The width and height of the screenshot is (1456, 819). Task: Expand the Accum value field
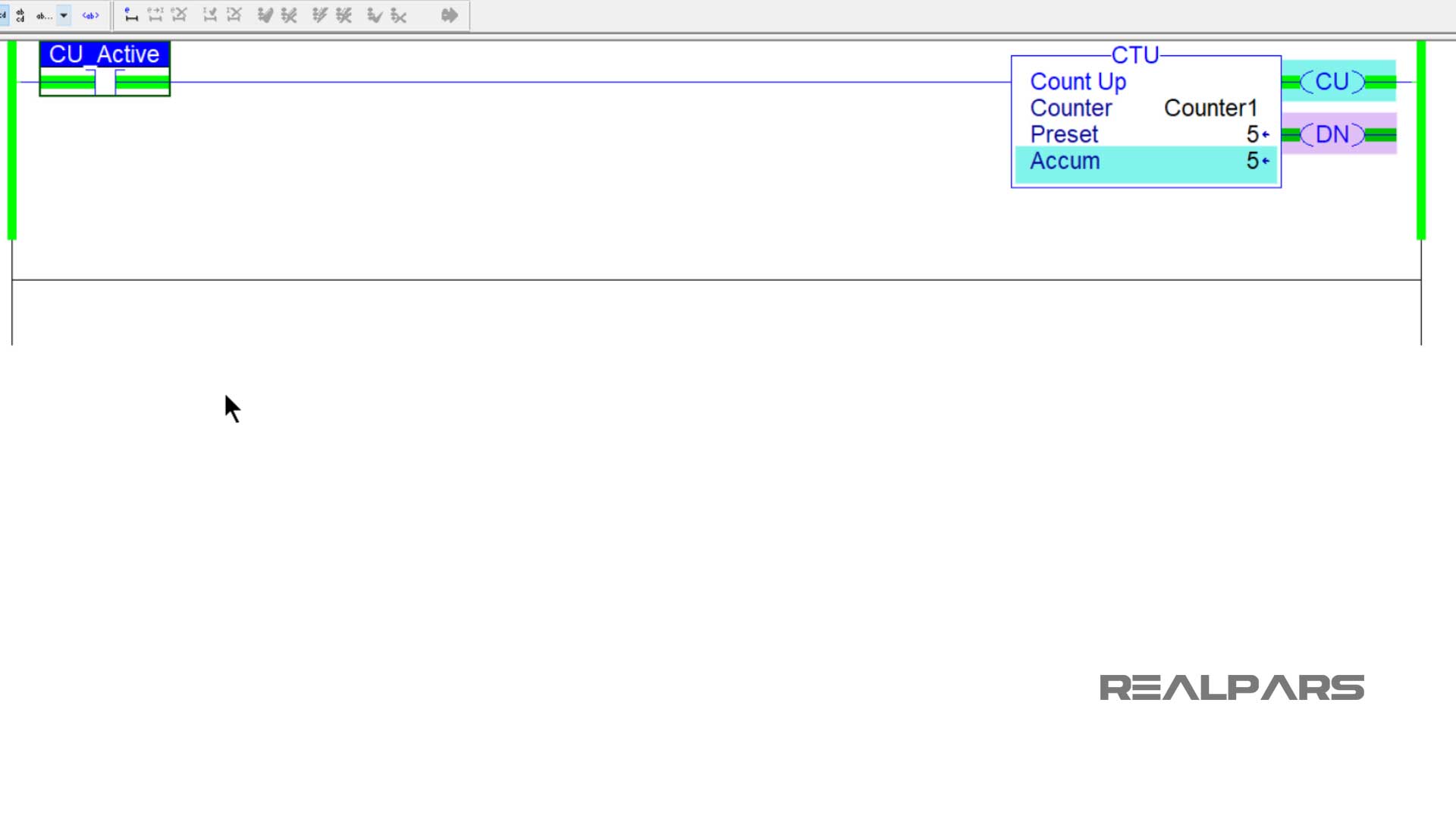coord(1265,161)
